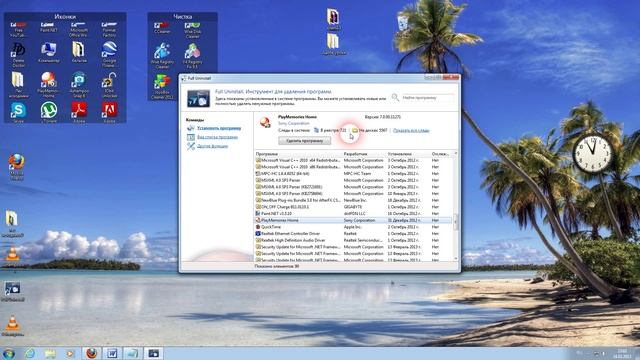Open Windows Cleaner 2012 shortcut in the Чистка group
Viewport: 640px width, 360px height.
pyautogui.click(x=162, y=87)
